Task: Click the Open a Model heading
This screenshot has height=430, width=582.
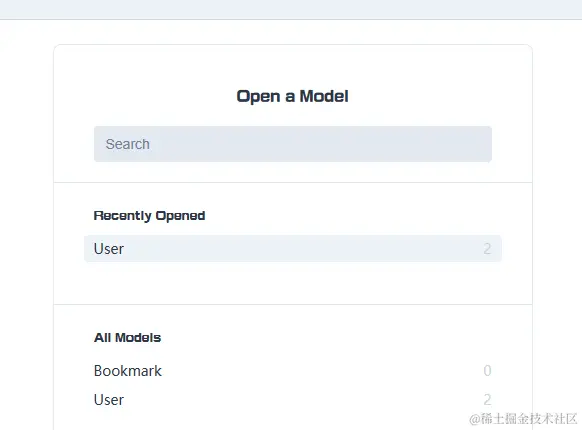Action: [x=292, y=97]
